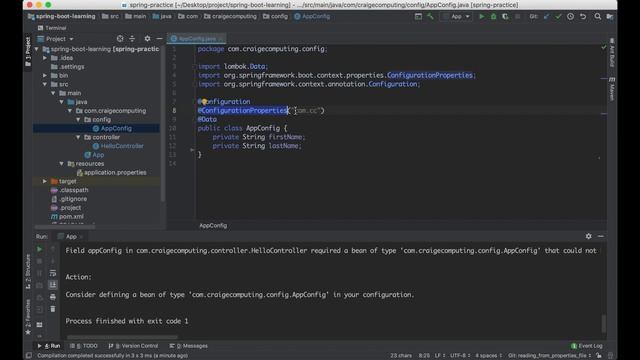
Task: Select the App tab in Run panel
Action: point(70,236)
